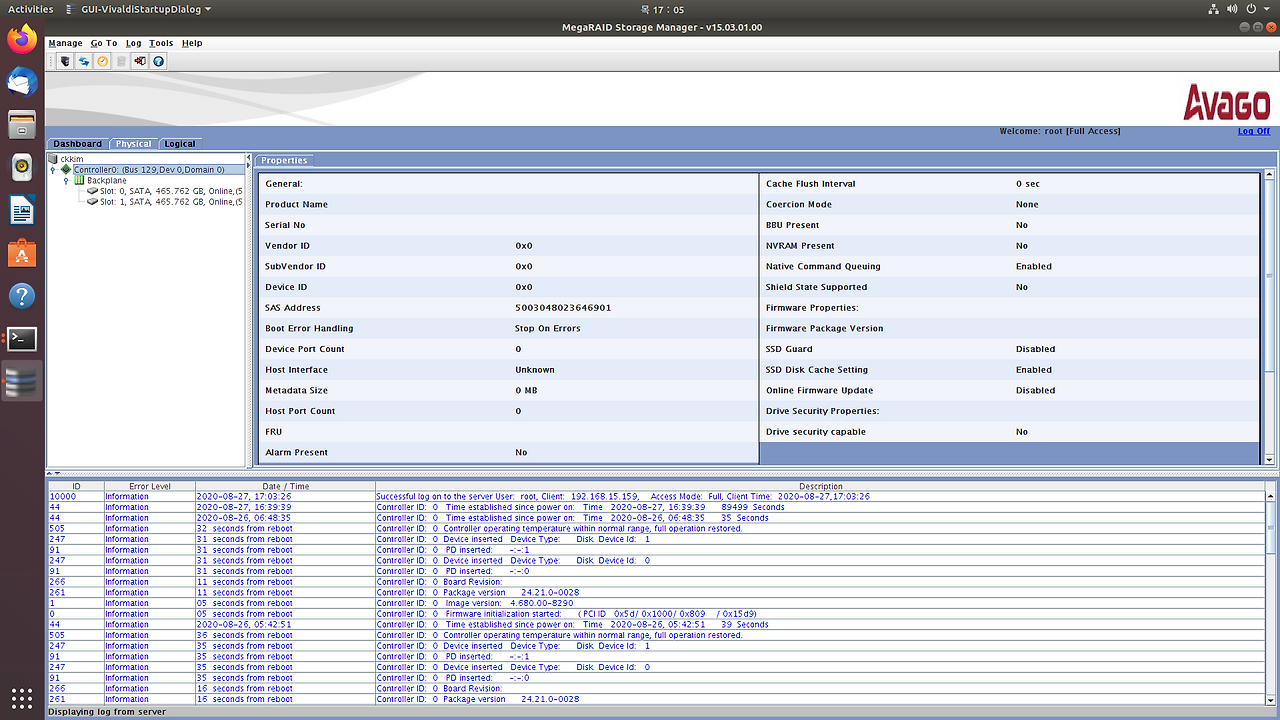Collapse the Controller0 tree branch
Image resolution: width=1280 pixels, height=720 pixels.
53,169
